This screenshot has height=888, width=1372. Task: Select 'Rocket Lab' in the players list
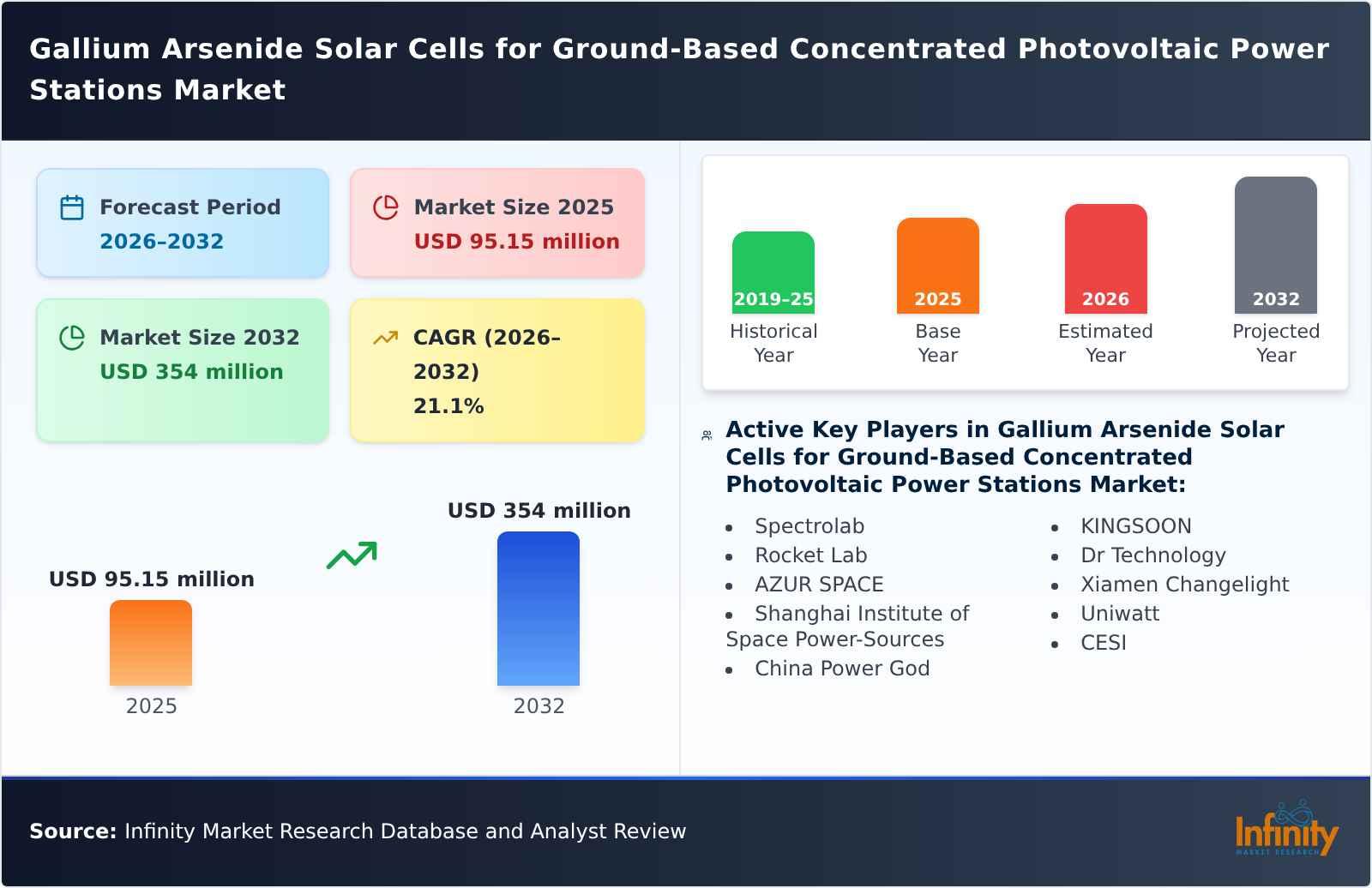click(811, 555)
